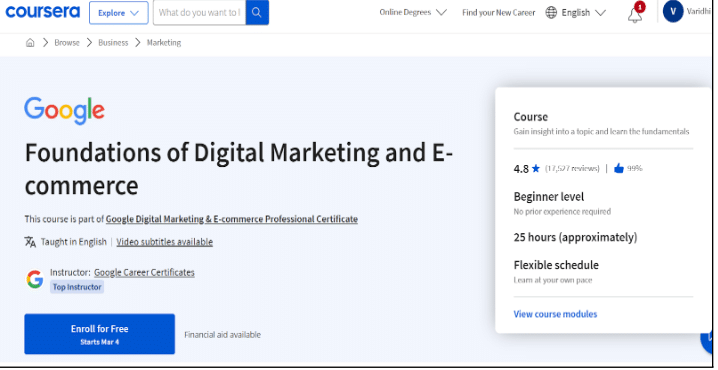This screenshot has height=370, width=718.
Task: Click the Google logo
Action: click(65, 111)
